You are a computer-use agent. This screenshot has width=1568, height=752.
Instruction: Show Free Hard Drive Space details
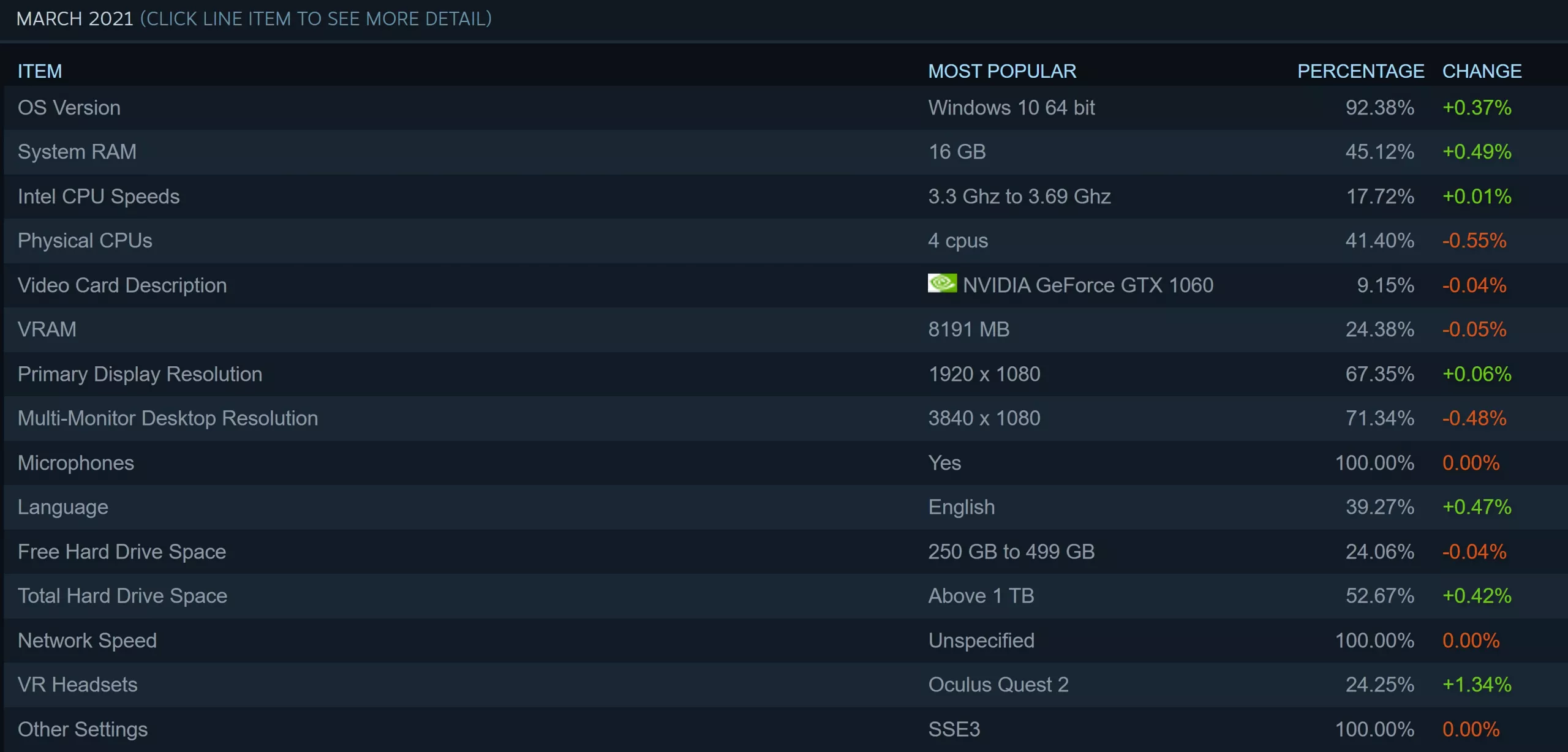(x=122, y=552)
